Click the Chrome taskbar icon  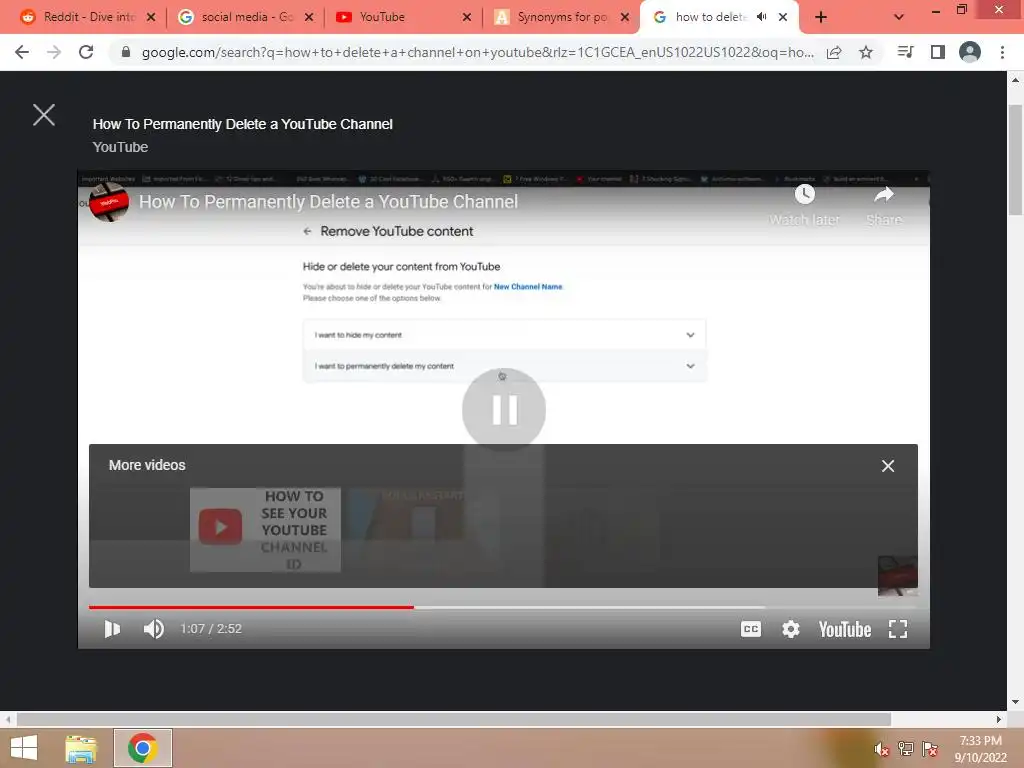tap(142, 748)
